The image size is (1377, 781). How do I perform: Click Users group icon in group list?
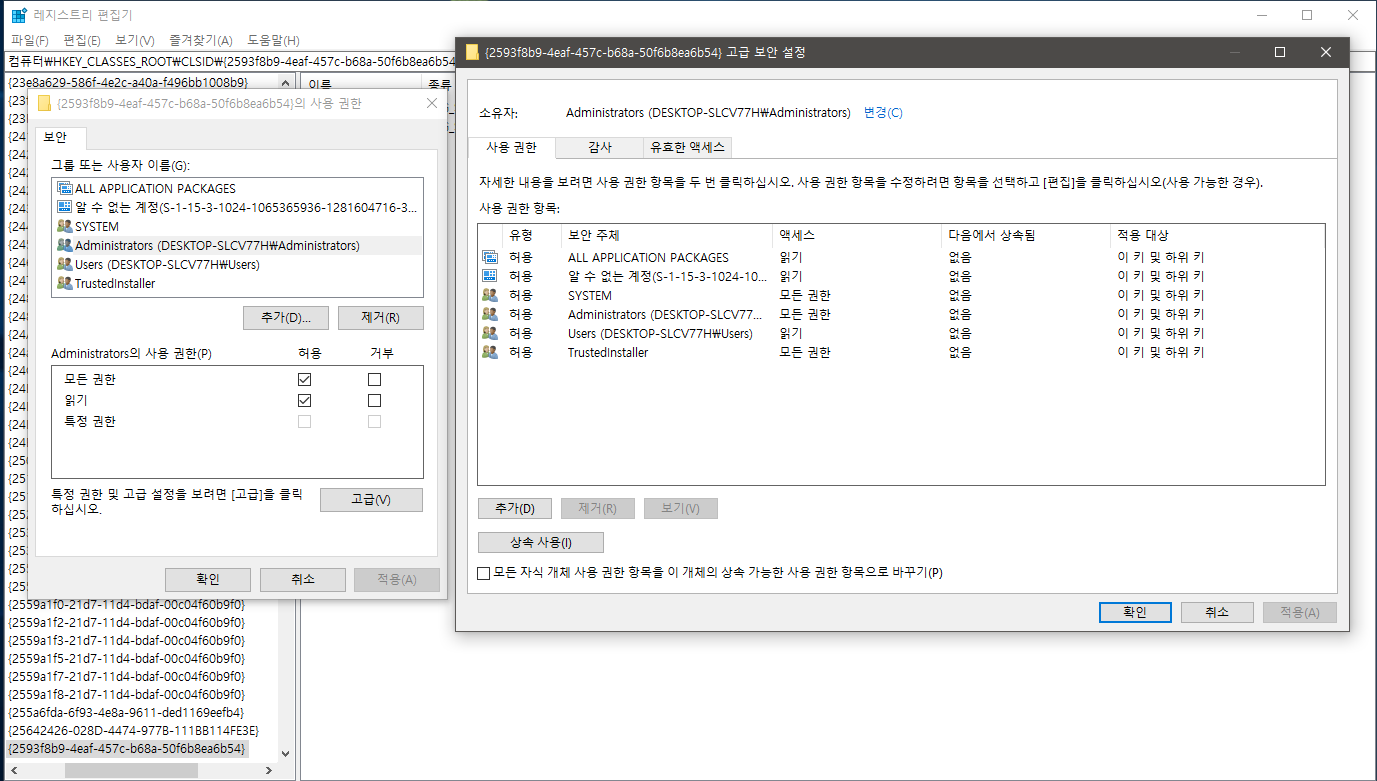point(65,264)
